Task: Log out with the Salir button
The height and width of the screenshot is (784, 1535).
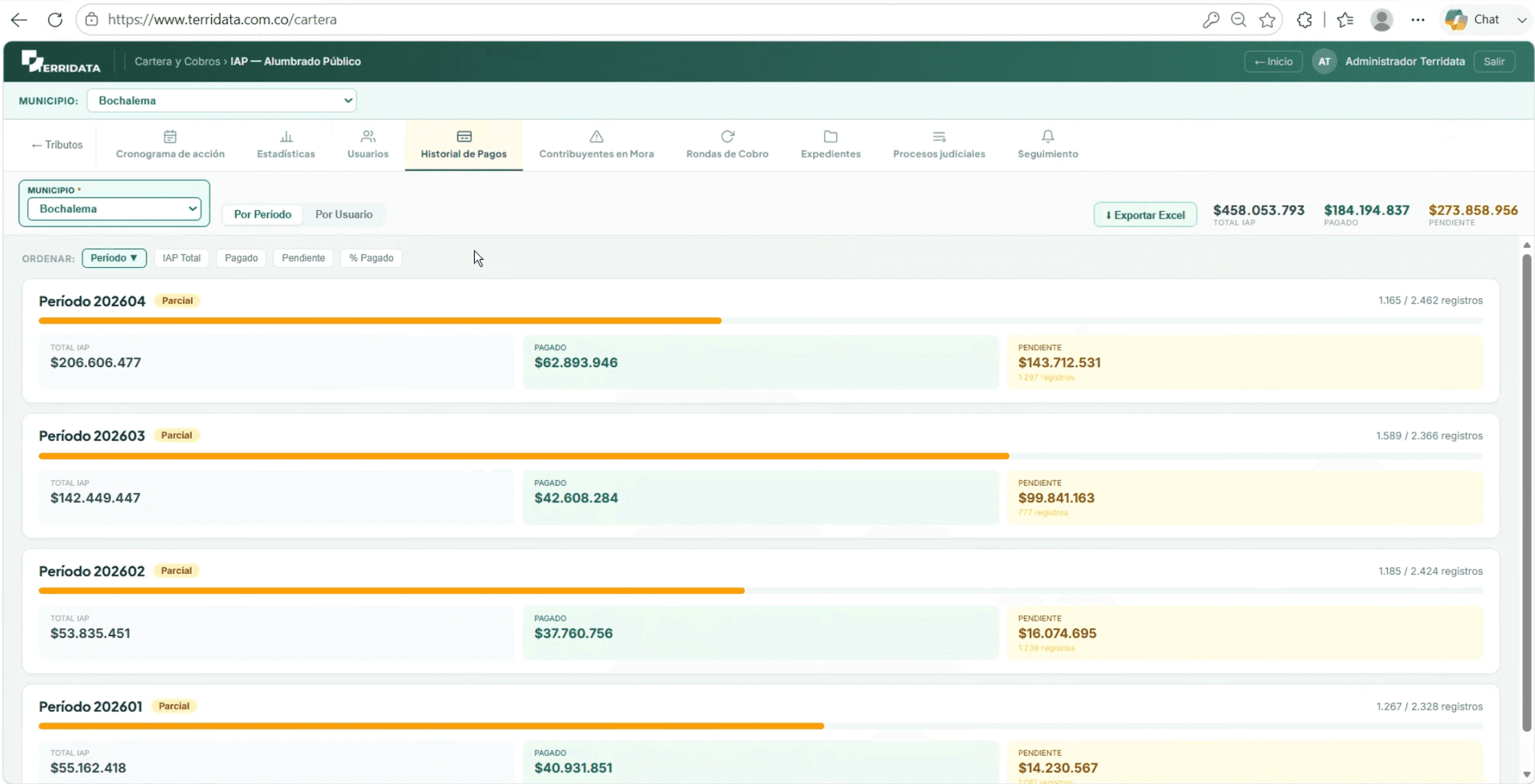Action: pyautogui.click(x=1493, y=62)
